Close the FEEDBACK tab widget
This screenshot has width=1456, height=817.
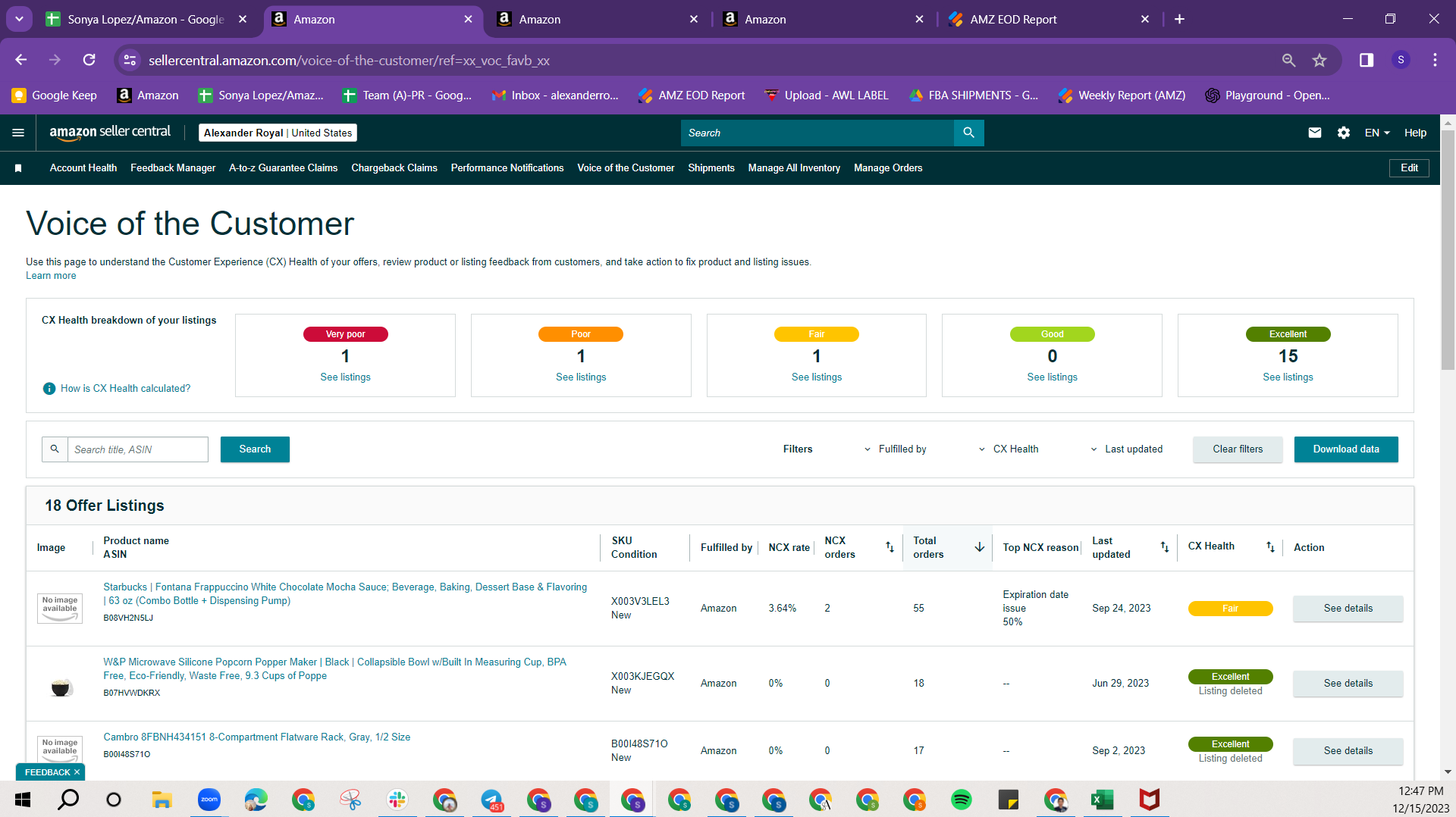click(77, 772)
